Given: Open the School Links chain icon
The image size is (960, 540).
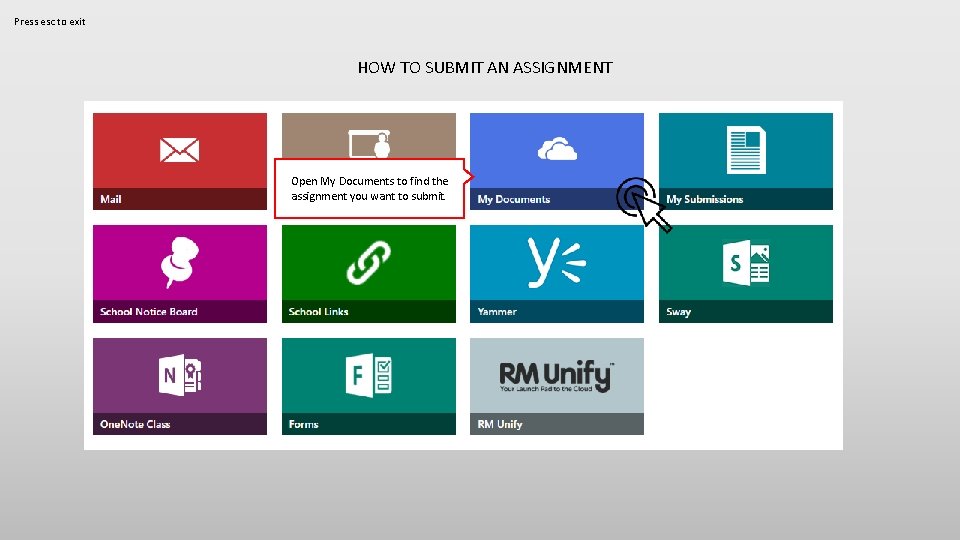Looking at the screenshot, I should tap(369, 263).
